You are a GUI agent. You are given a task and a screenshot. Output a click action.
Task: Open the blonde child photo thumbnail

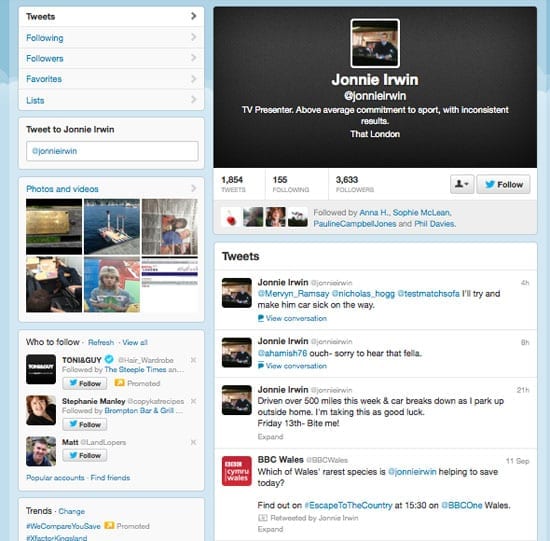(x=112, y=284)
